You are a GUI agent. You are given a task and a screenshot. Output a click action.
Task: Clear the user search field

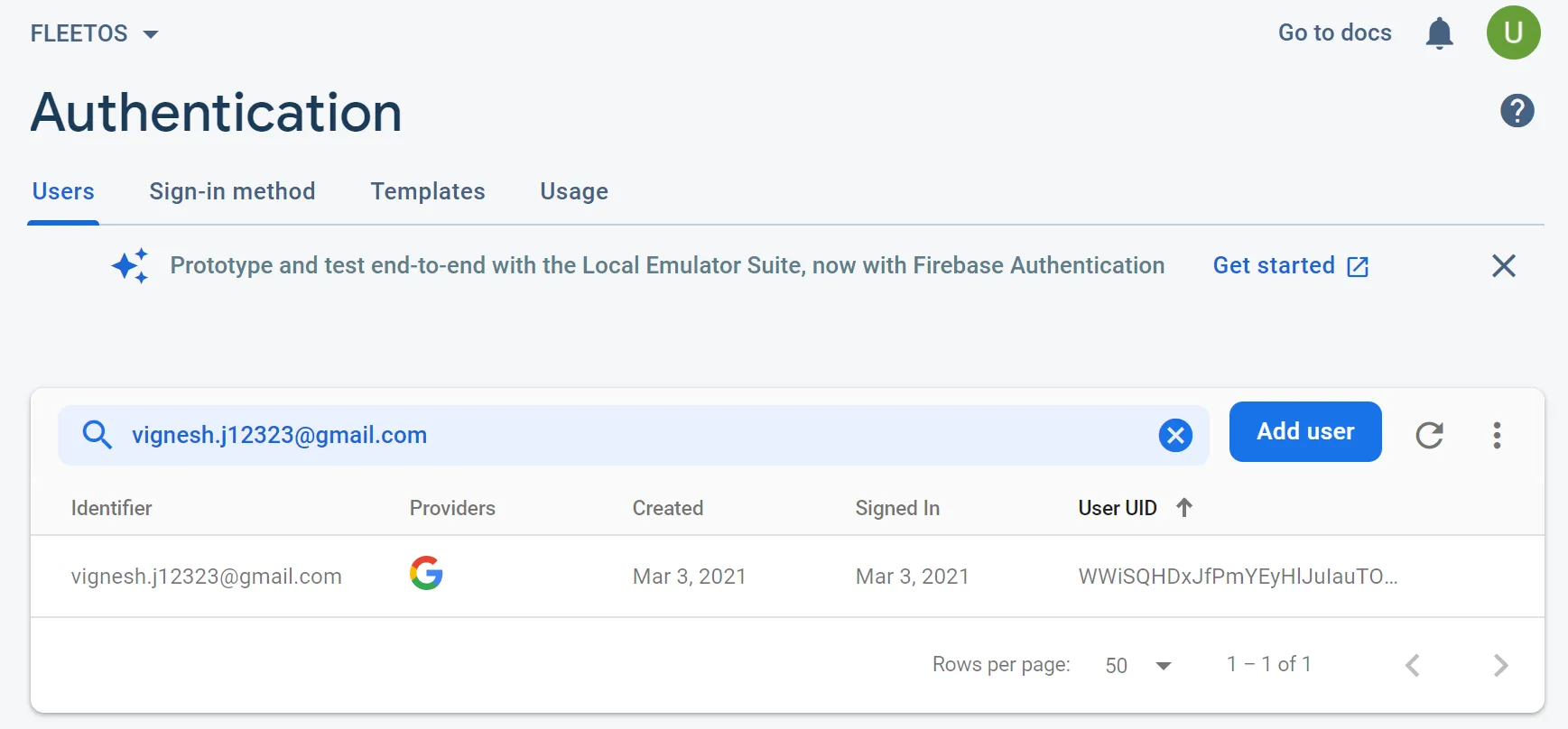coord(1174,436)
